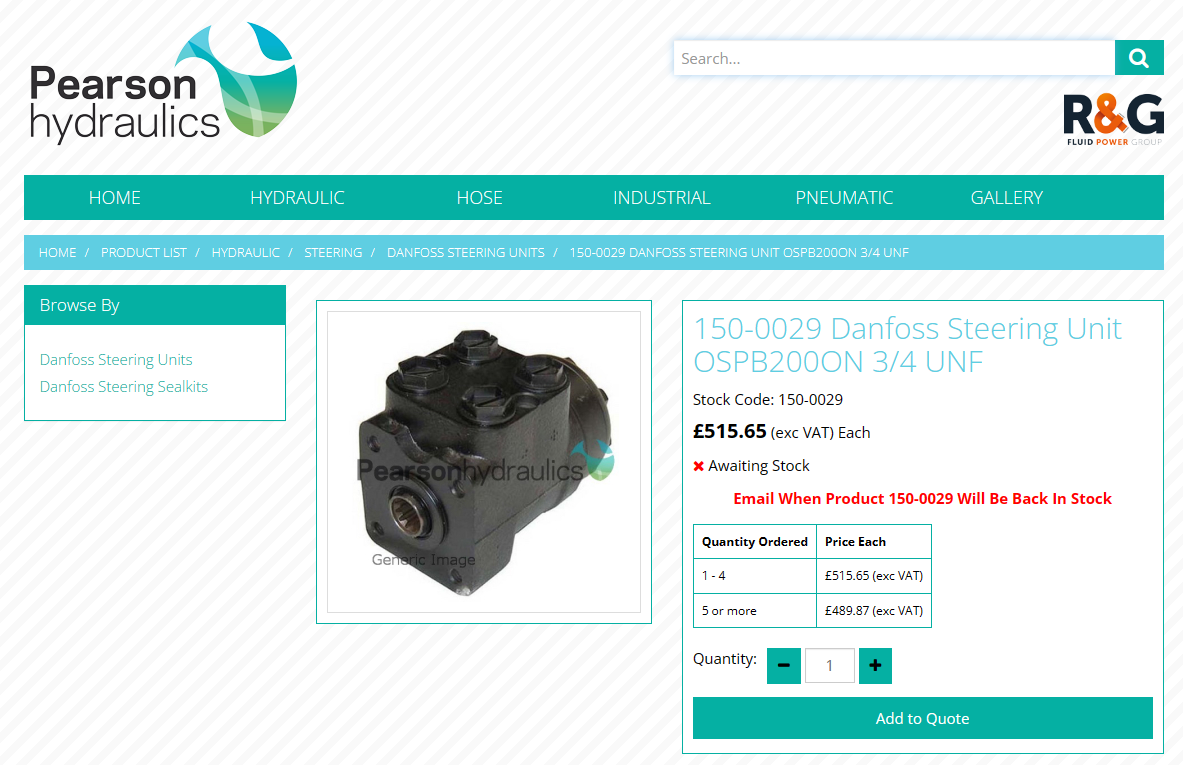The height and width of the screenshot is (765, 1183).
Task: Click the search magnifier icon button
Action: pos(1138,58)
